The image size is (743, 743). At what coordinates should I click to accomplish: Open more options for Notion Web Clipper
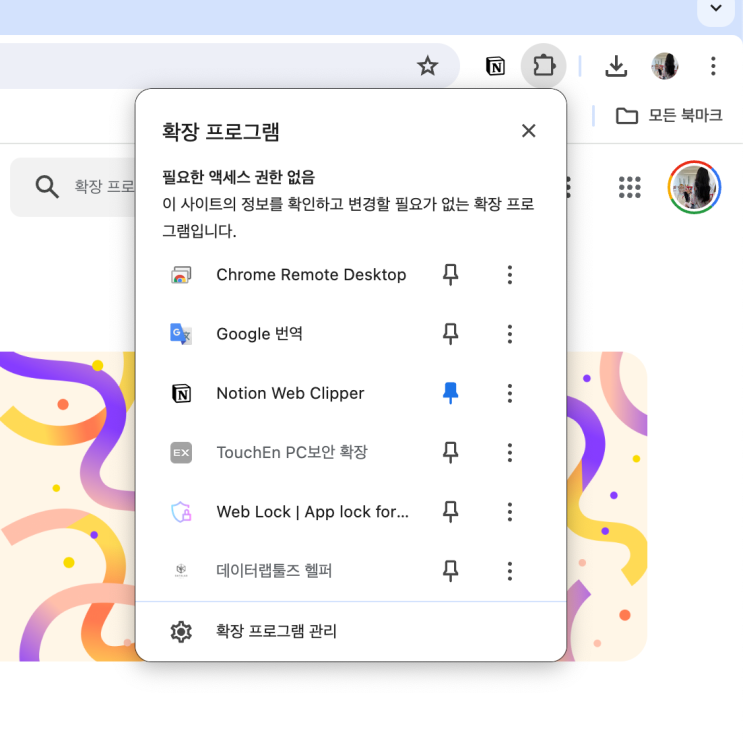(510, 393)
